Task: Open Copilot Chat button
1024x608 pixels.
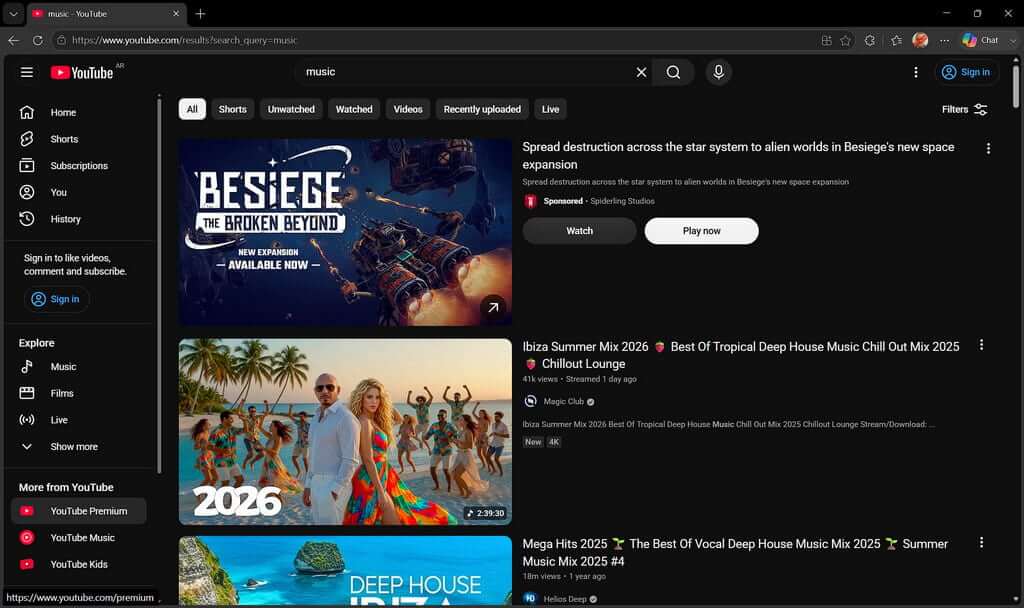Action: 980,40
